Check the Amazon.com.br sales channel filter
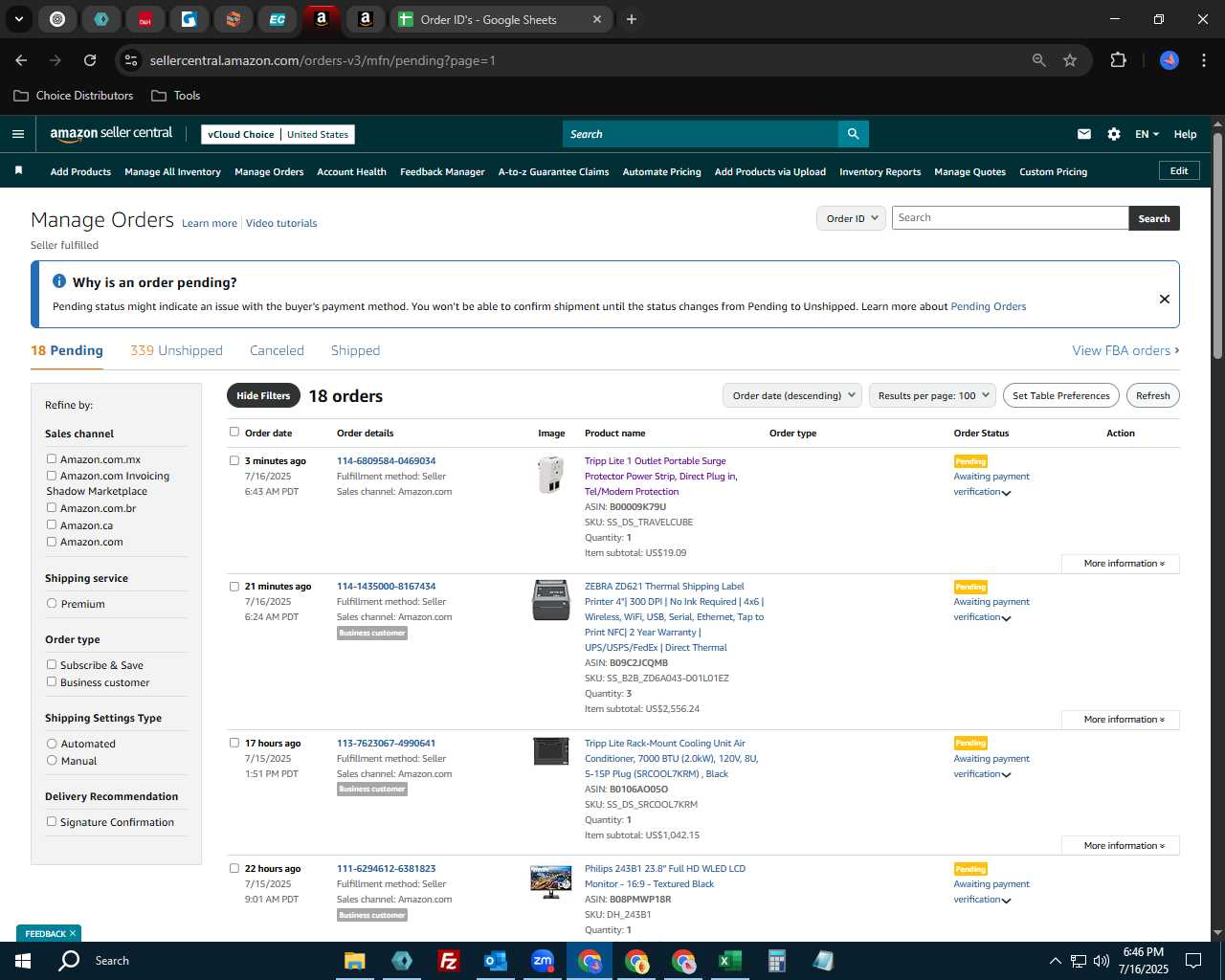Screen dimensions: 1225x980 (52, 507)
